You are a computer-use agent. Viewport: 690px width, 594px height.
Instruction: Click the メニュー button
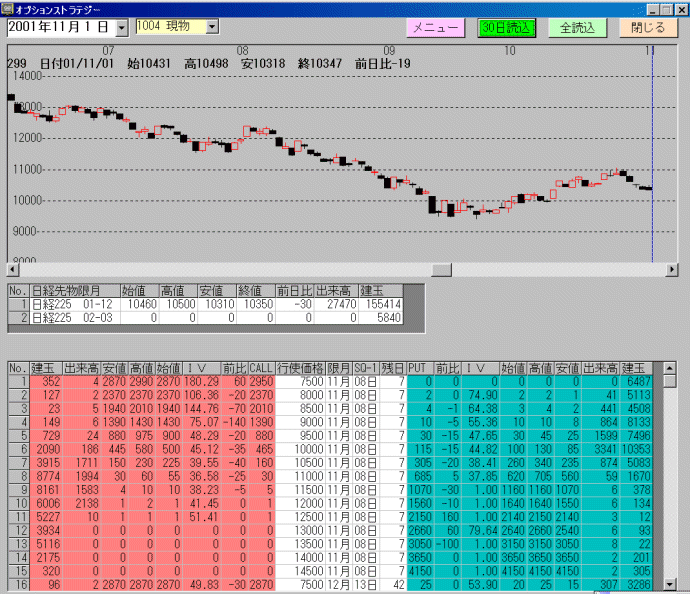coord(435,28)
